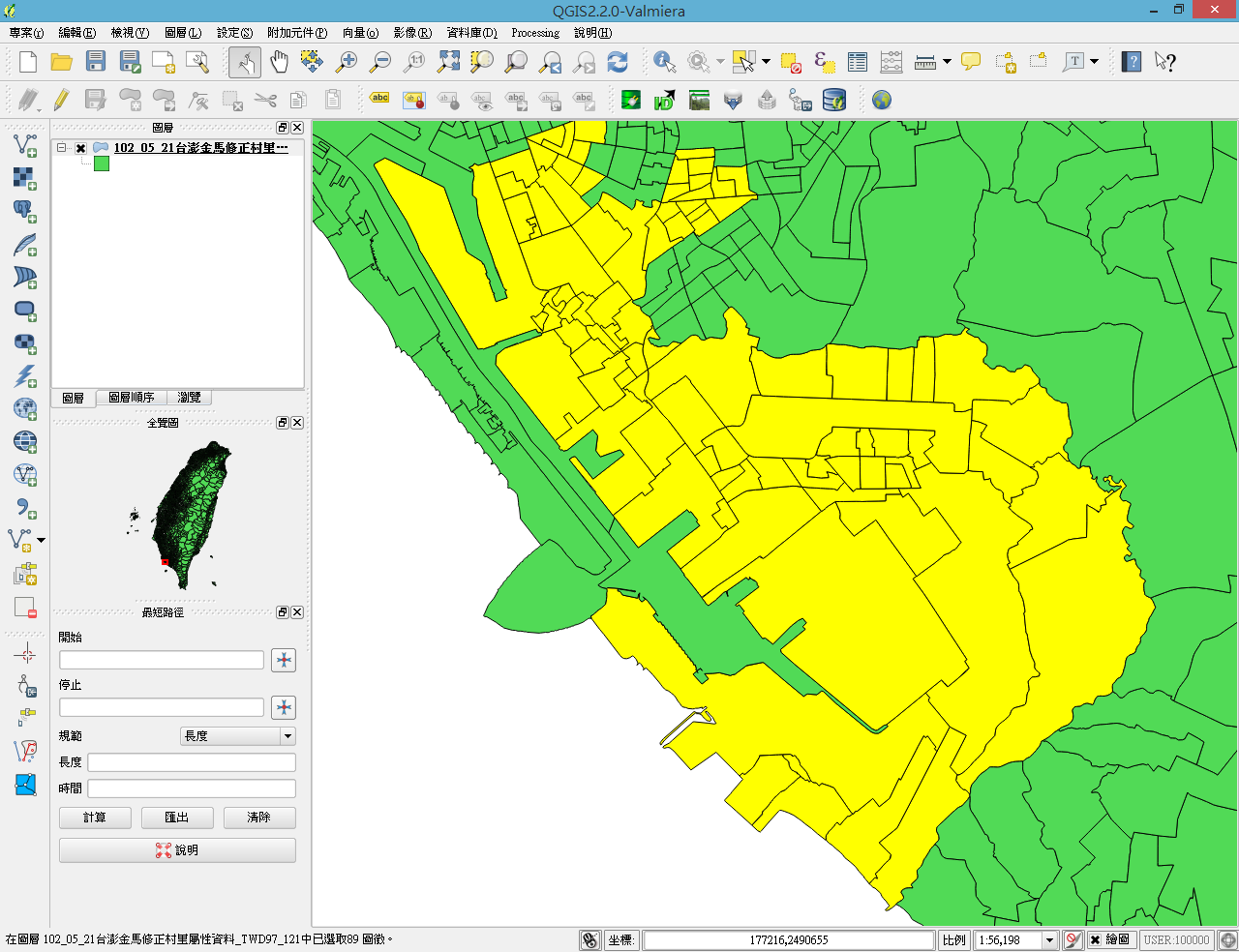
Task: Toggle visibility of the 102_05_21 layer
Action: pos(81,148)
